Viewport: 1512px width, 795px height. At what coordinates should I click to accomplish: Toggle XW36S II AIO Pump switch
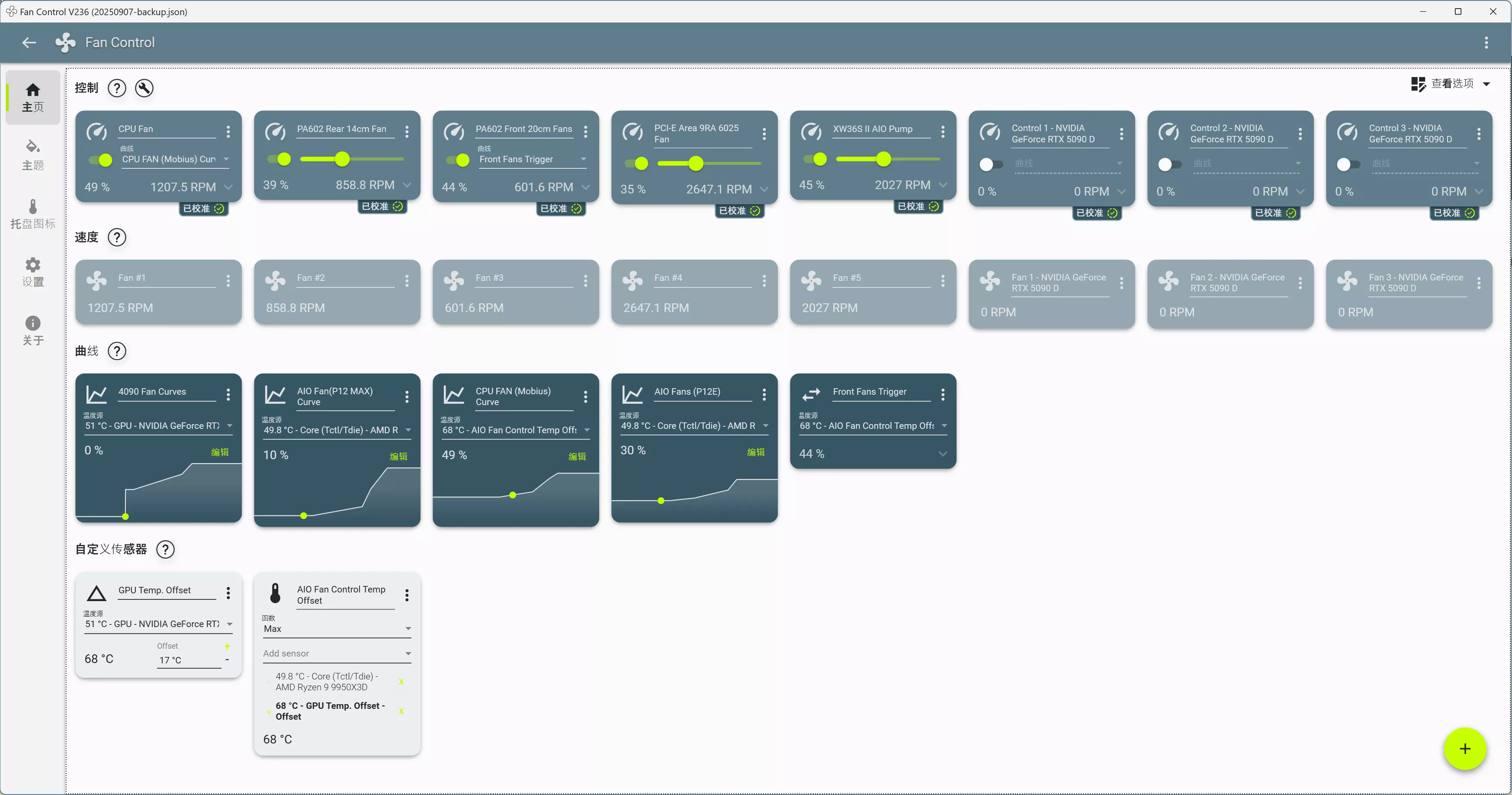pyautogui.click(x=815, y=159)
